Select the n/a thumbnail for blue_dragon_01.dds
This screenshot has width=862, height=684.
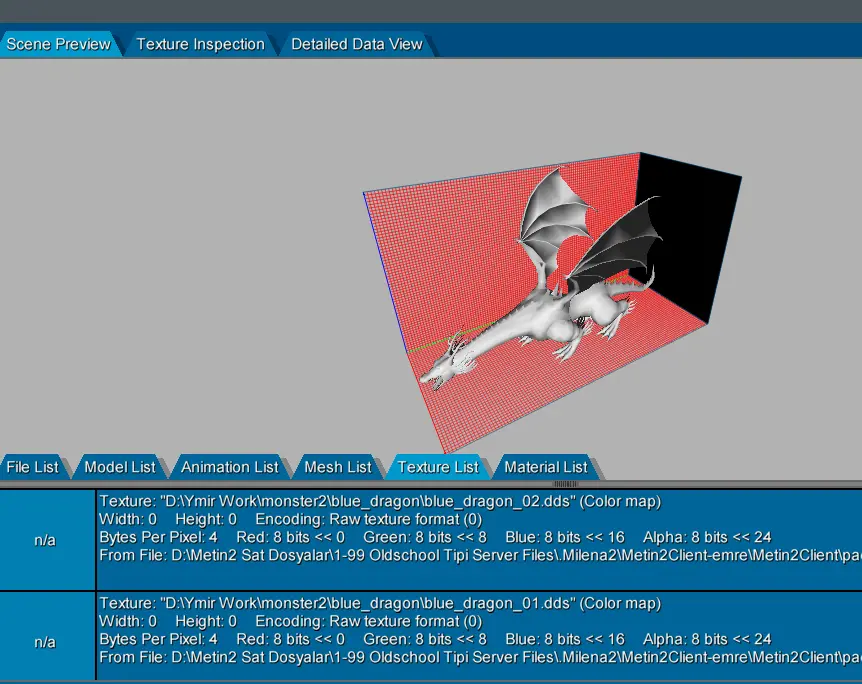tap(47, 642)
